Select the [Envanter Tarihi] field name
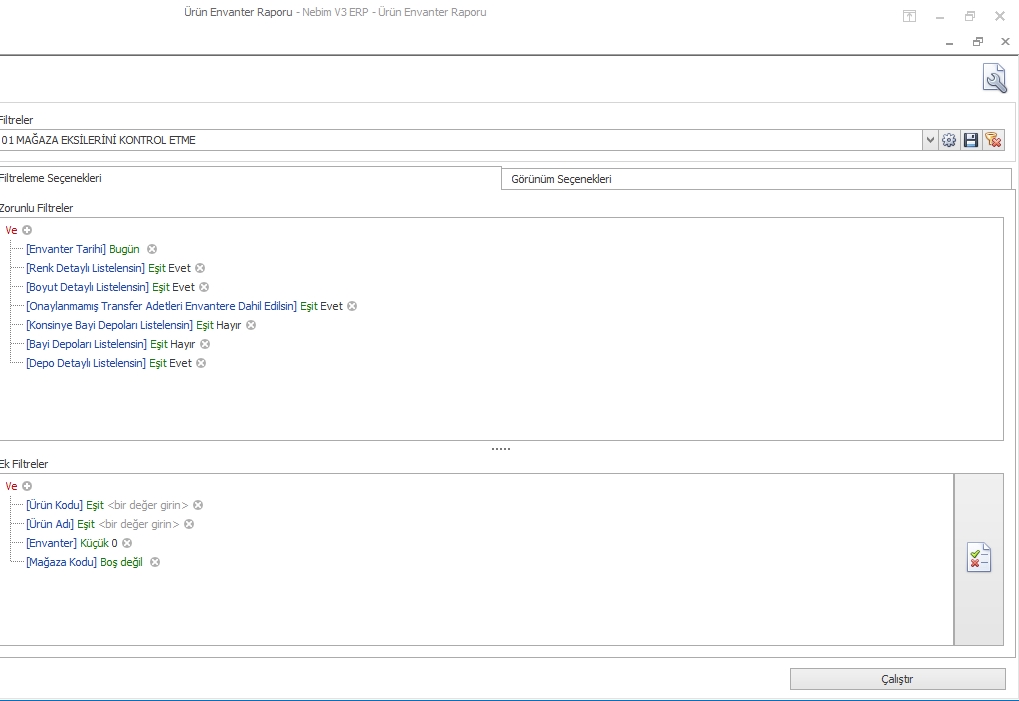Screen dimensions: 1019x701 pyautogui.click(x=66, y=249)
